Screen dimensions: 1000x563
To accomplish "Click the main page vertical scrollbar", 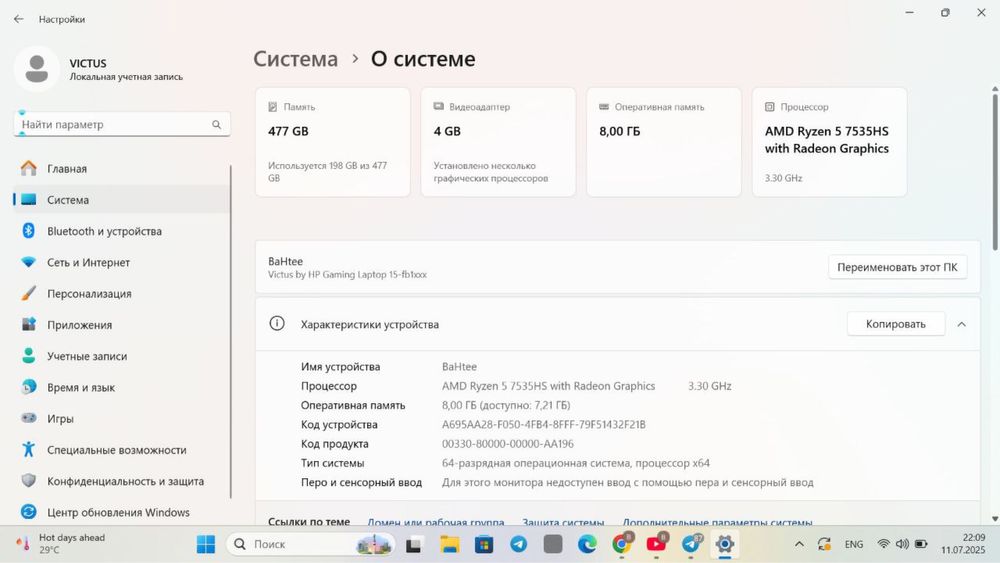I will point(995,172).
